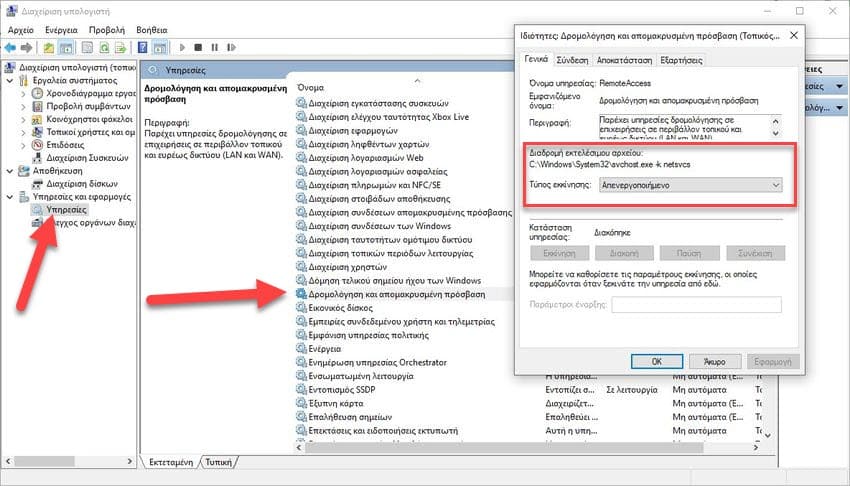Click the Παράμετροι έναρξης input field

(x=697, y=304)
